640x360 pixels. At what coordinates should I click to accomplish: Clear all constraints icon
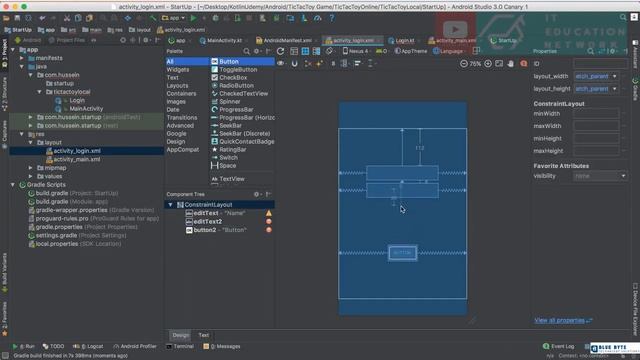pos(308,64)
